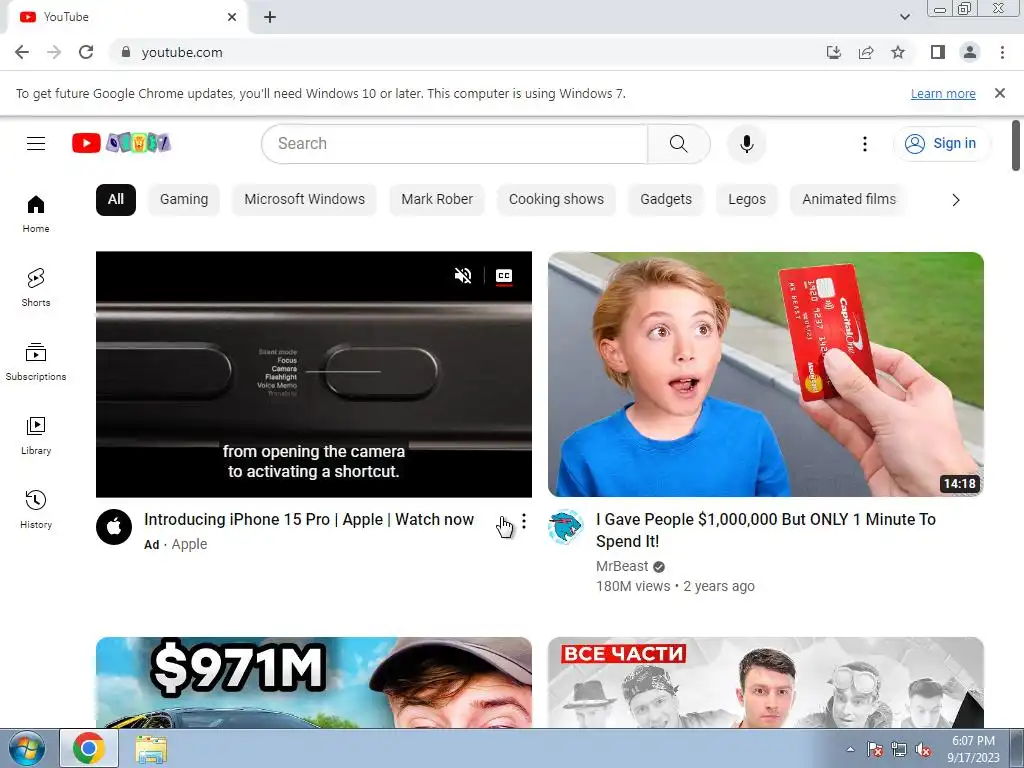Open the ВСЕ ЧАСТИ video thumbnail
Screen dimensions: 1024x768
point(765,682)
